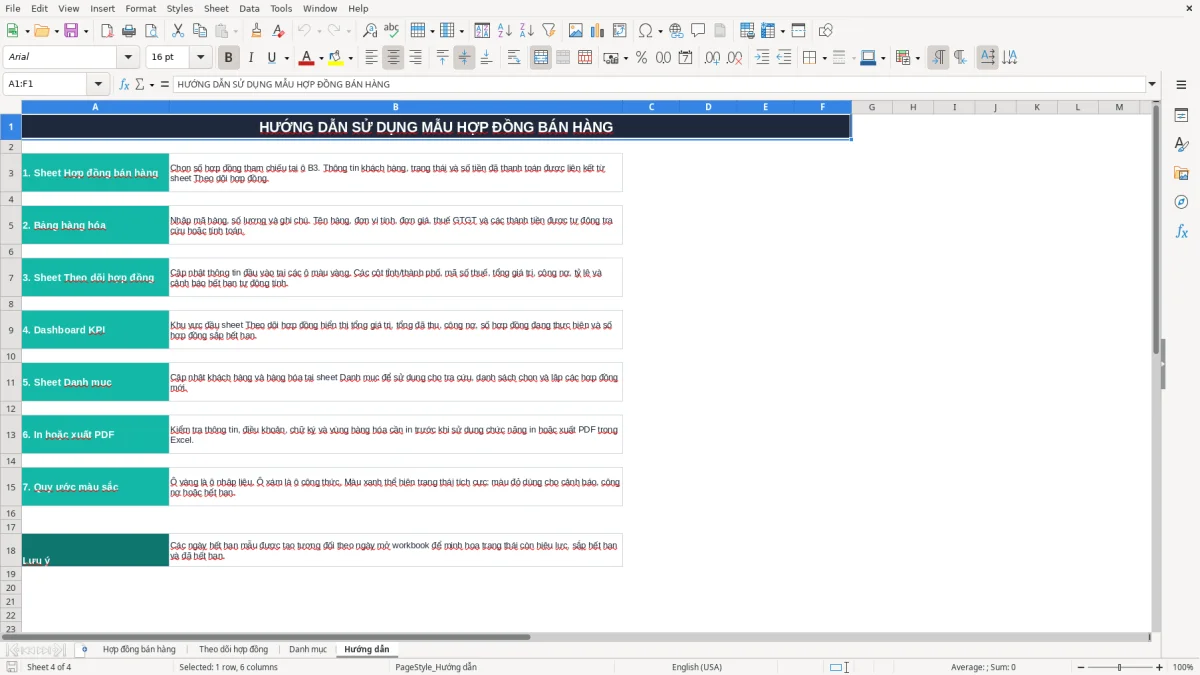Viewport: 1200px width, 675px height.
Task: Open the Data menu
Action: [x=249, y=8]
